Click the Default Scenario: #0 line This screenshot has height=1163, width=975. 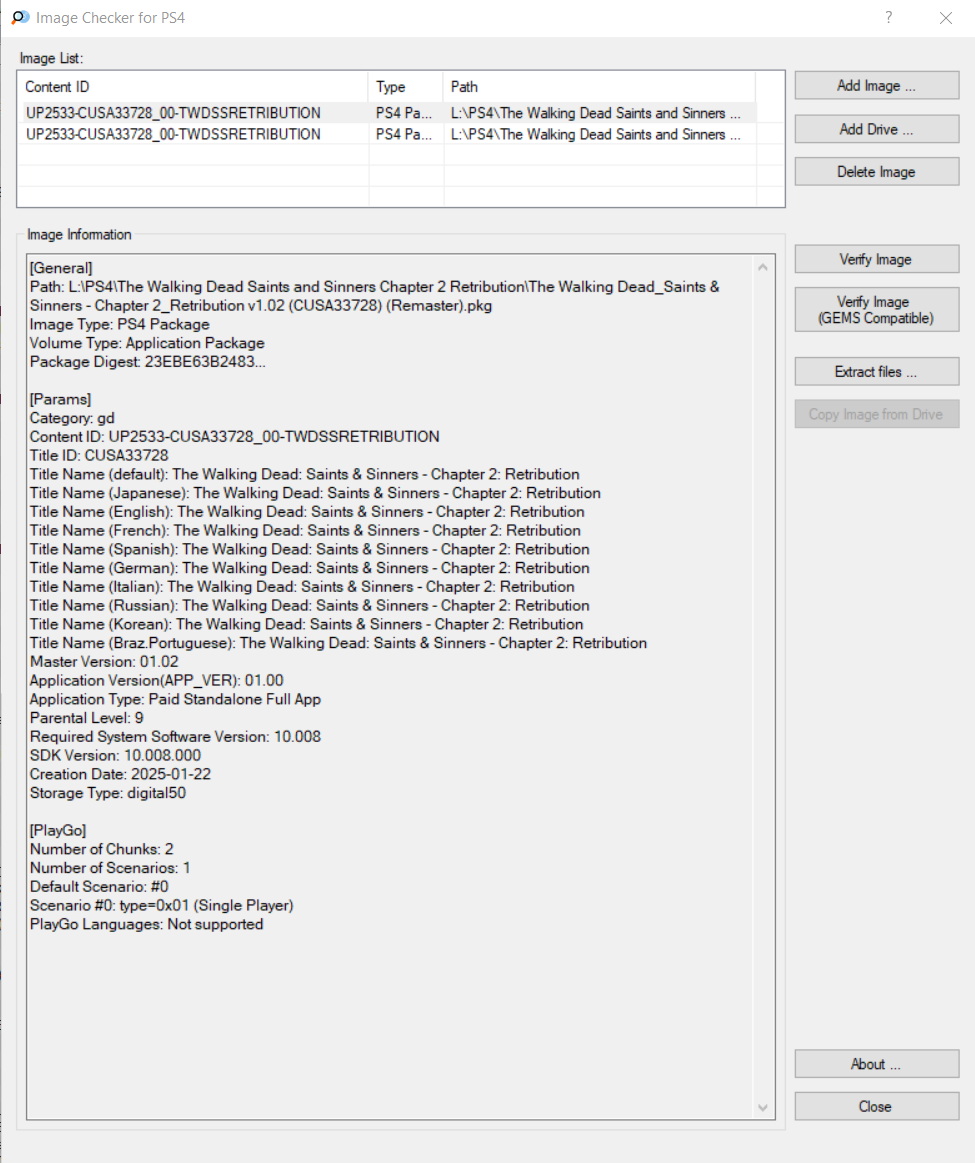(99, 886)
